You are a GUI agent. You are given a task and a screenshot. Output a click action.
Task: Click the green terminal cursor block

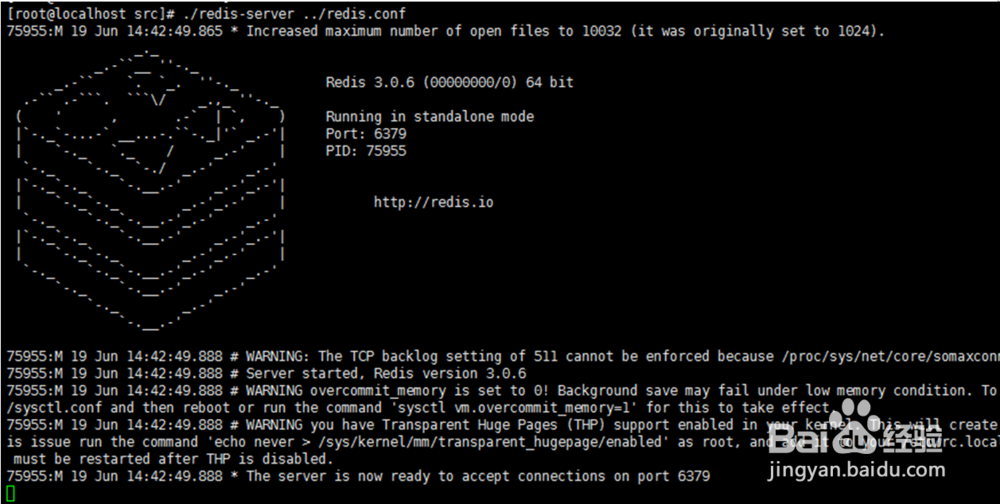[11, 493]
